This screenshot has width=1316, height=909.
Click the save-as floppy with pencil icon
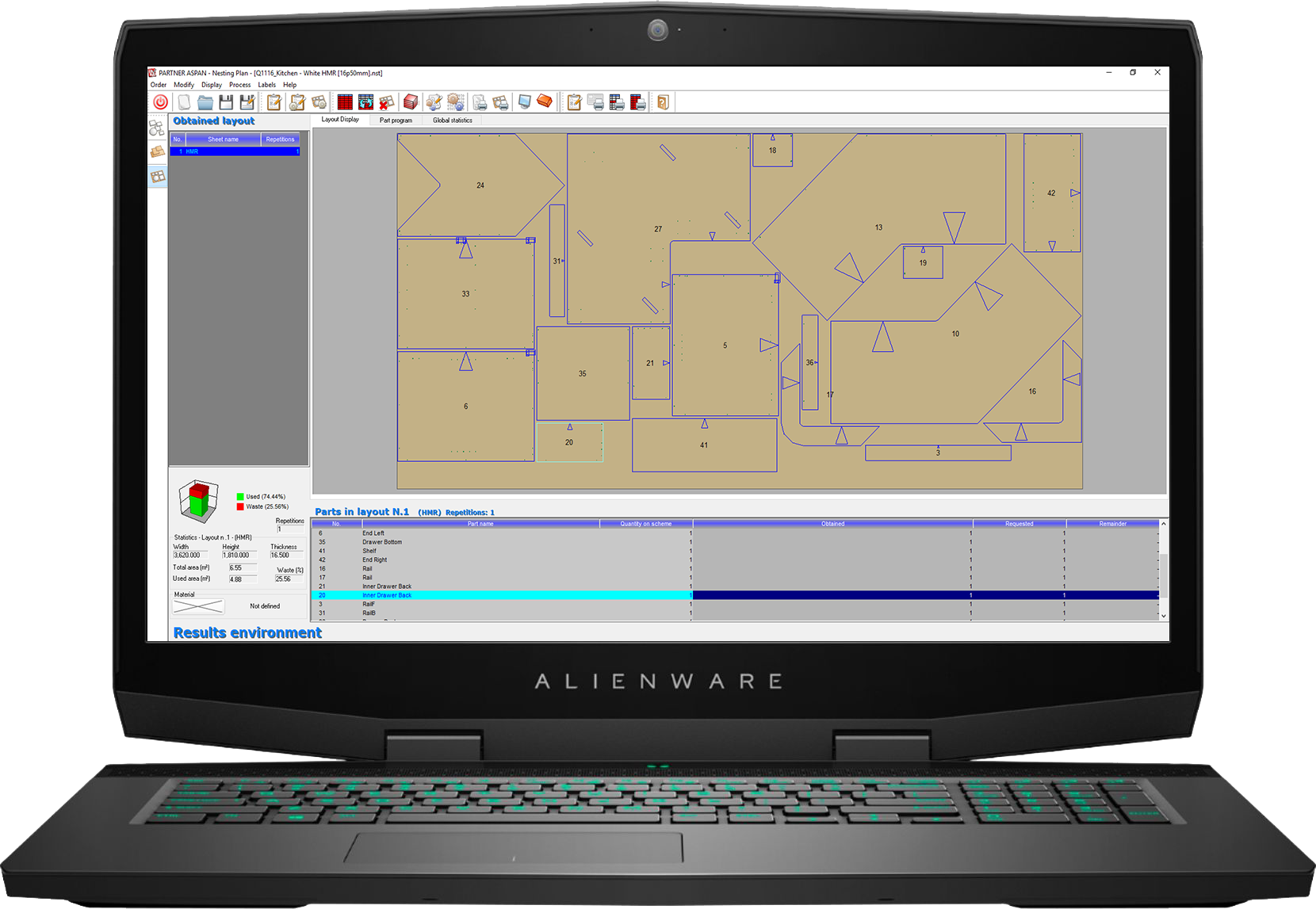click(247, 102)
